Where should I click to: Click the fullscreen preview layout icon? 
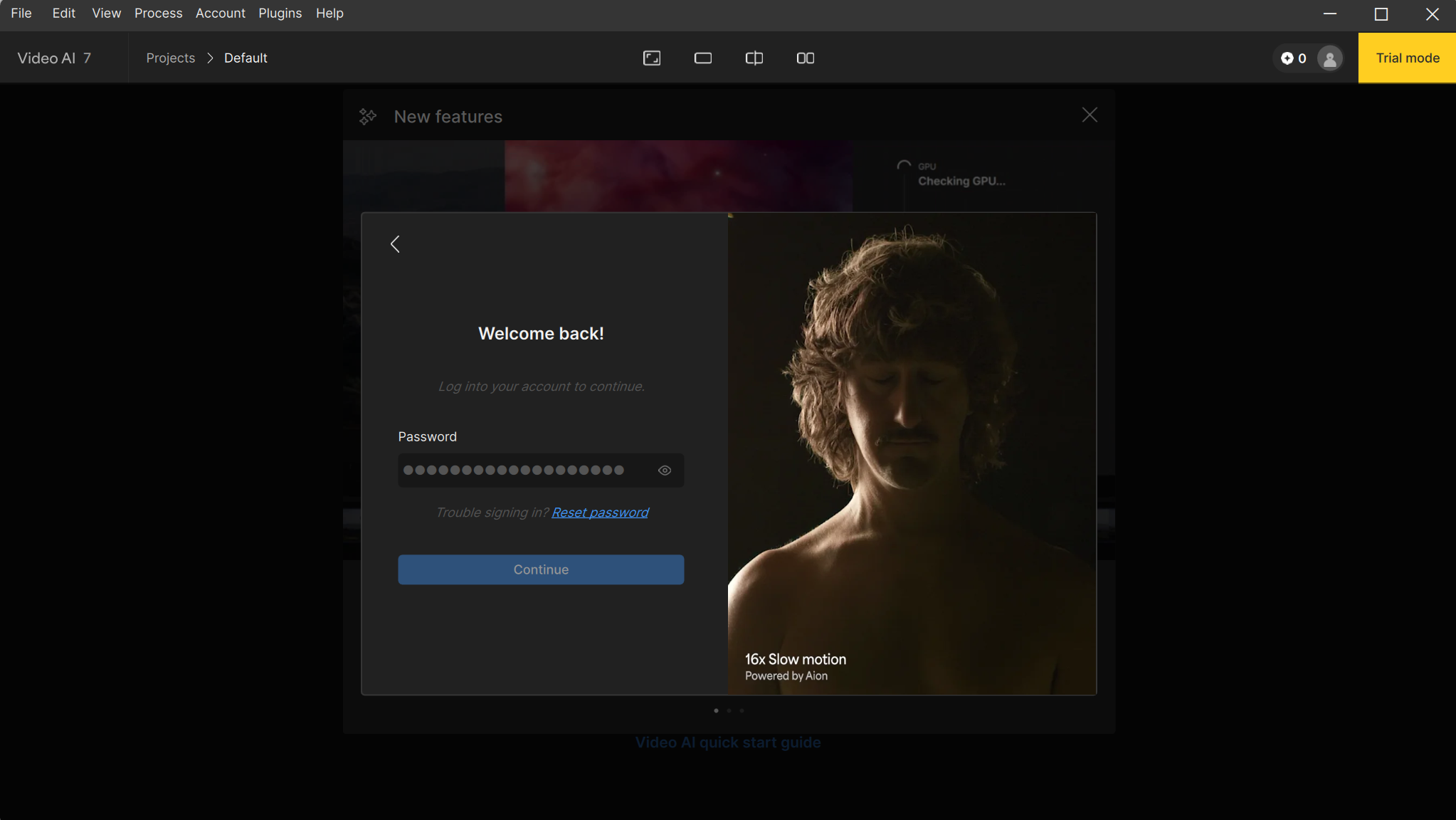651,58
